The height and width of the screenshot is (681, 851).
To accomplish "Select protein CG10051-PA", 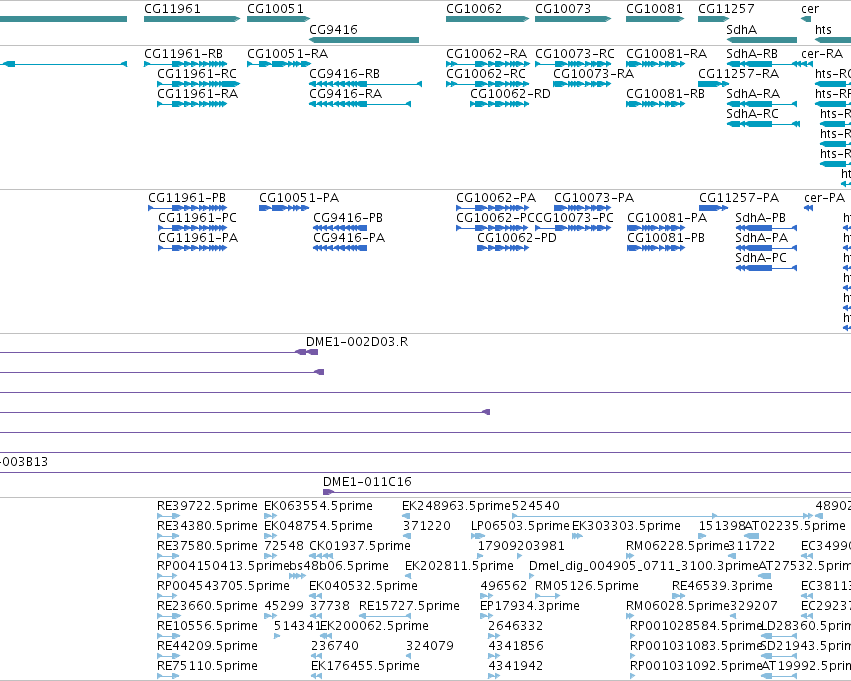I will pos(284,208).
